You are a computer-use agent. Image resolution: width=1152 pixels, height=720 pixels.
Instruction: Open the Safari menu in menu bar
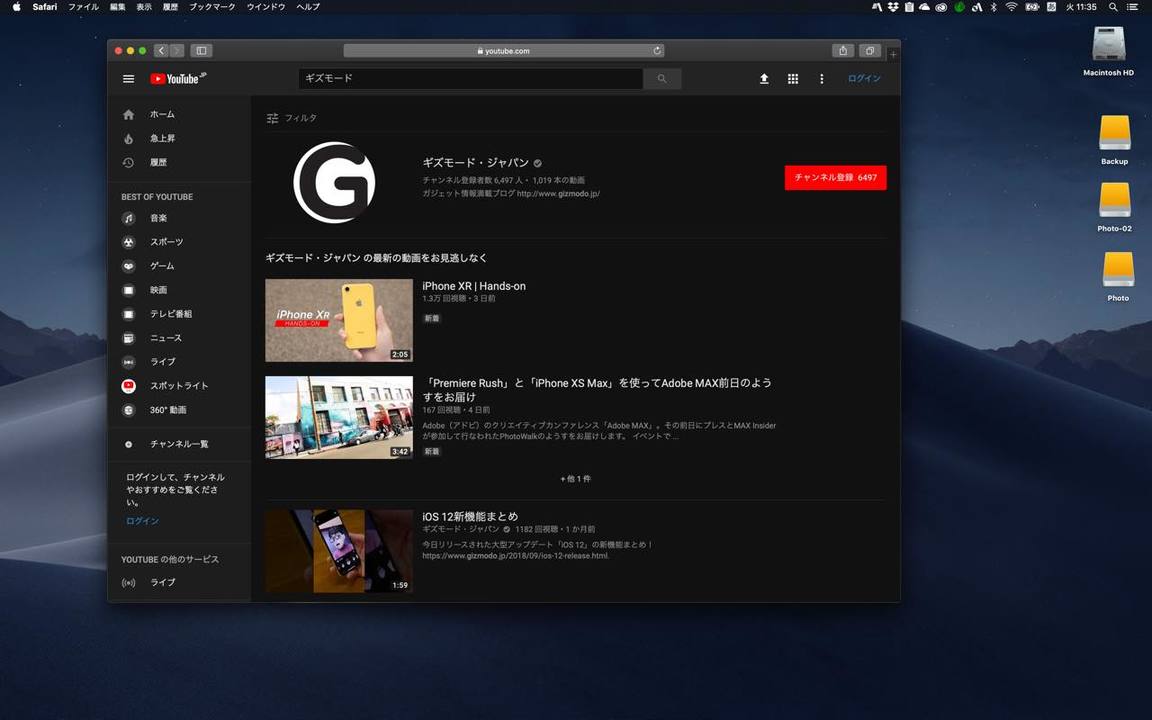point(45,7)
